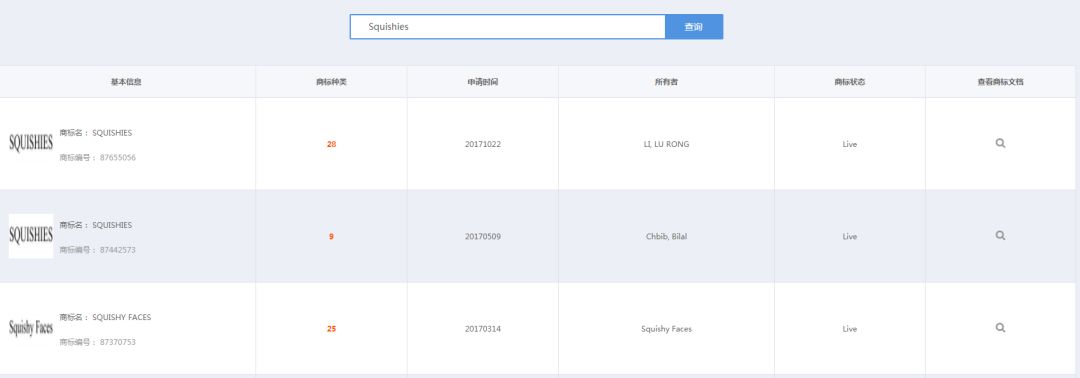1080x378 pixels.
Task: Open trademark document for SQUISHIES 87655056
Action: tap(1000, 143)
